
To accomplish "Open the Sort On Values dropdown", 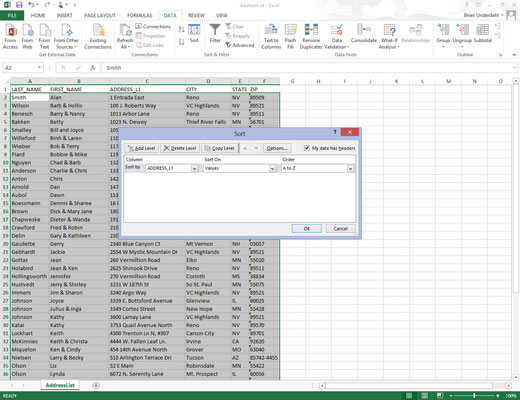I will tap(272, 169).
